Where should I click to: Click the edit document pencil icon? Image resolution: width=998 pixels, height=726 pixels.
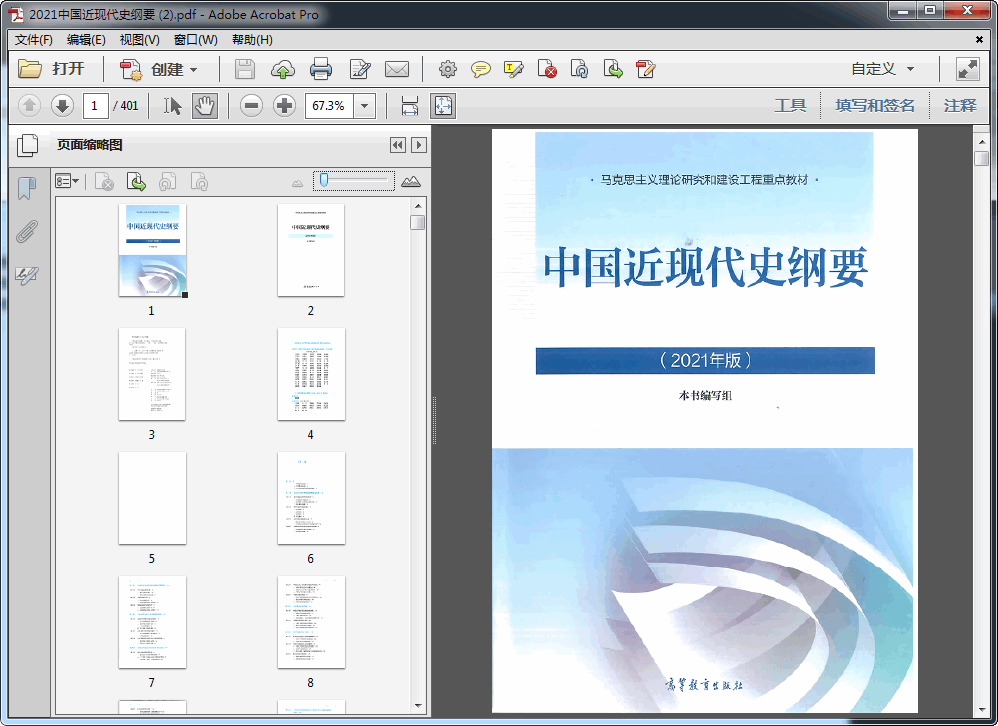360,69
